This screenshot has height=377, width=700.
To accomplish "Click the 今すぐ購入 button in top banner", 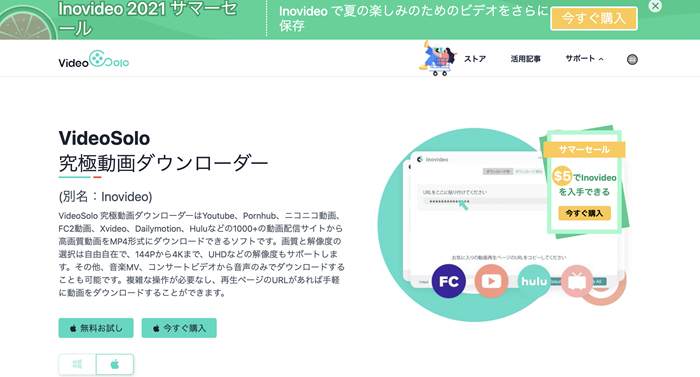I will click(x=594, y=19).
